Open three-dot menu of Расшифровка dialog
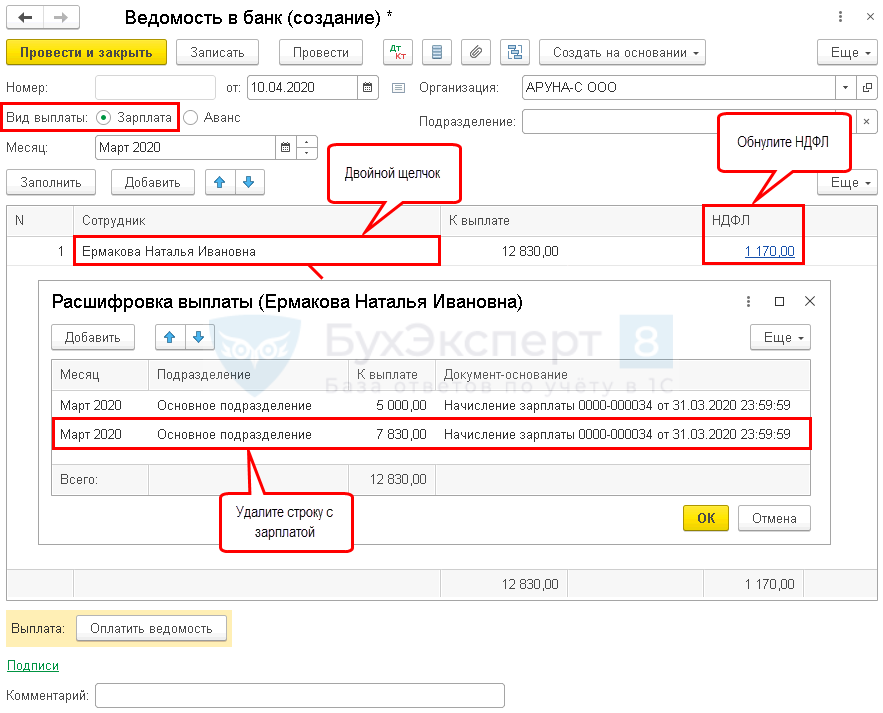The height and width of the screenshot is (713, 883). point(748,301)
